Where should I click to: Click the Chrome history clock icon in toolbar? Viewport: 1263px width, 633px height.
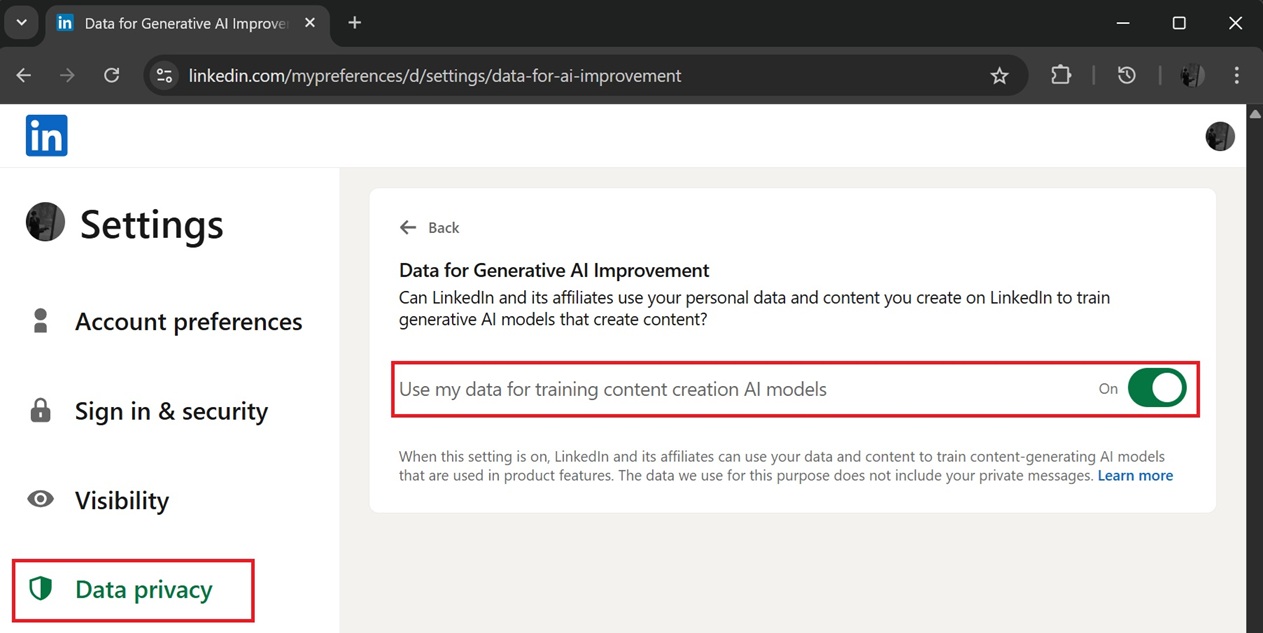pyautogui.click(x=1127, y=75)
